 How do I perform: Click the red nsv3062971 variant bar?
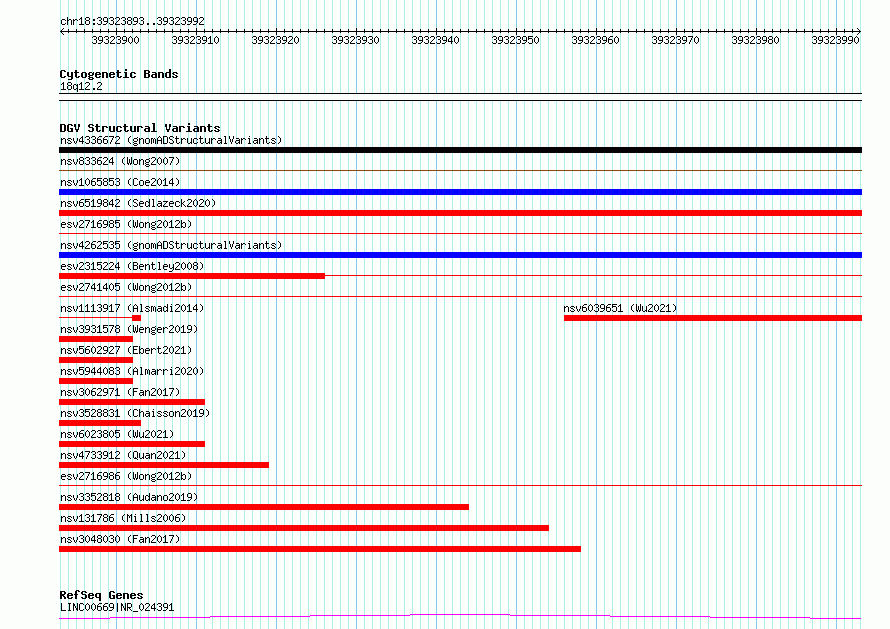coord(132,402)
